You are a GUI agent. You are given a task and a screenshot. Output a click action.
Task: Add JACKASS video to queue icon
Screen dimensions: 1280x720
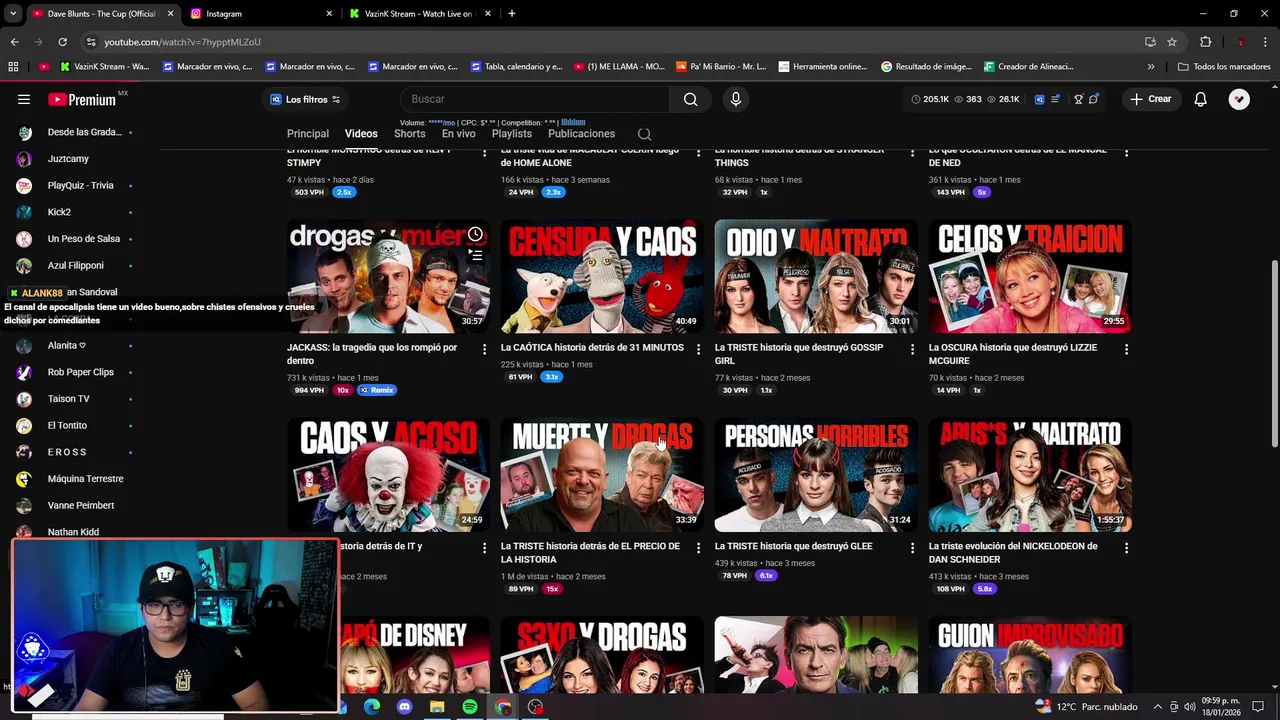(x=475, y=255)
